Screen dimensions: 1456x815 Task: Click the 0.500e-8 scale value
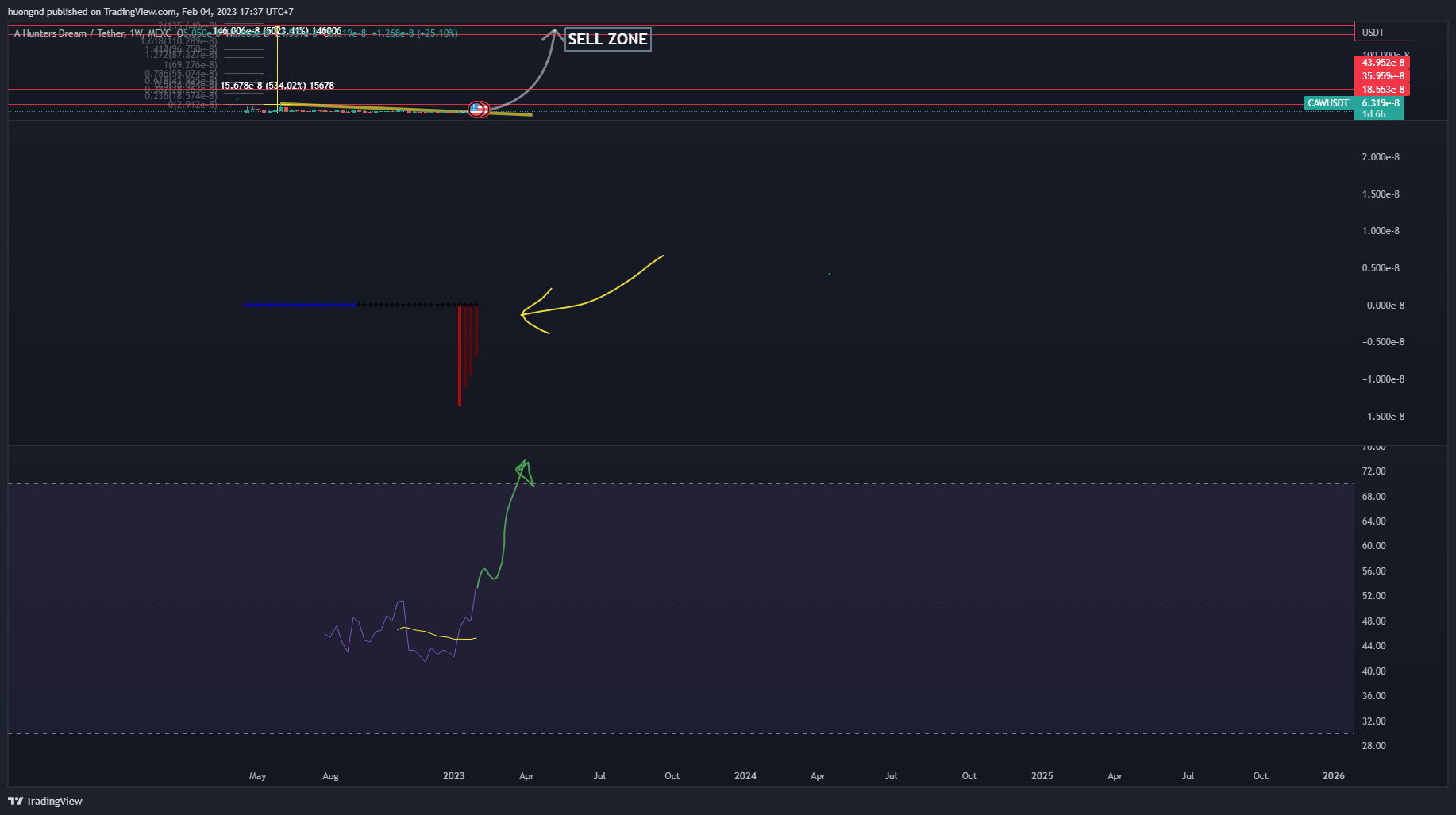coord(1381,268)
